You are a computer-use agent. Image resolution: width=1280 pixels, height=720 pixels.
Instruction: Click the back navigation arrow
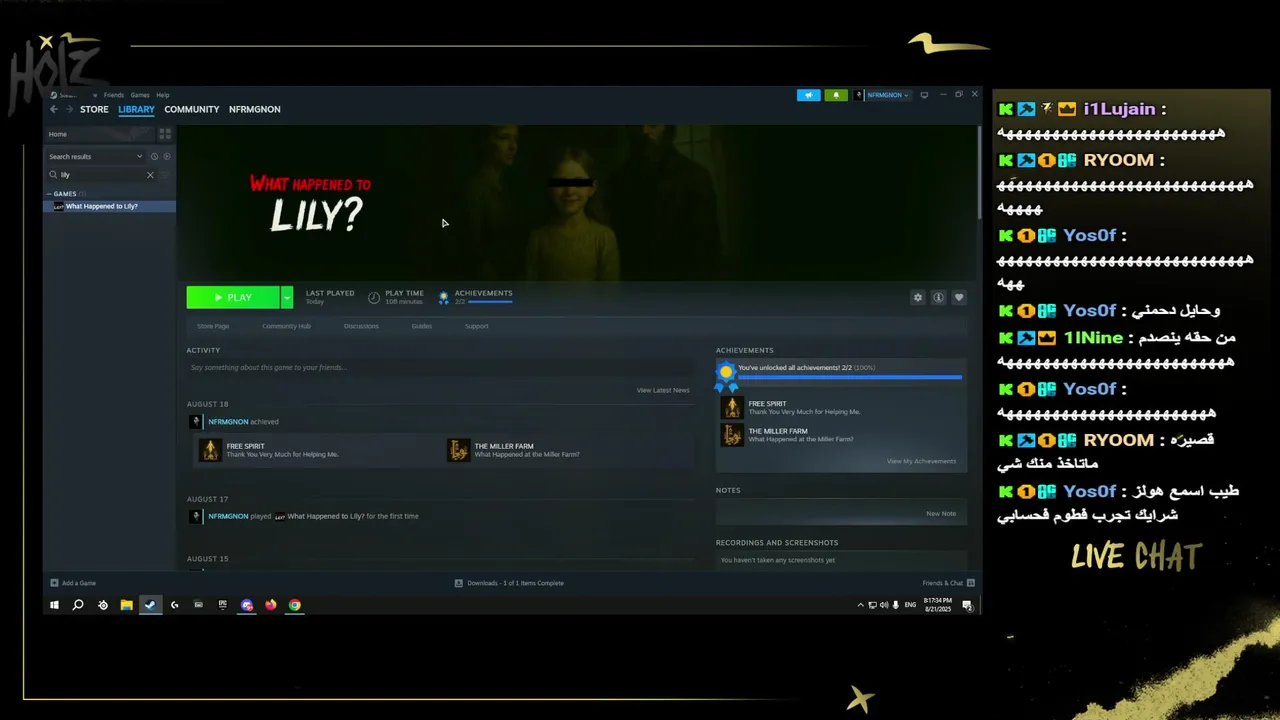click(54, 109)
